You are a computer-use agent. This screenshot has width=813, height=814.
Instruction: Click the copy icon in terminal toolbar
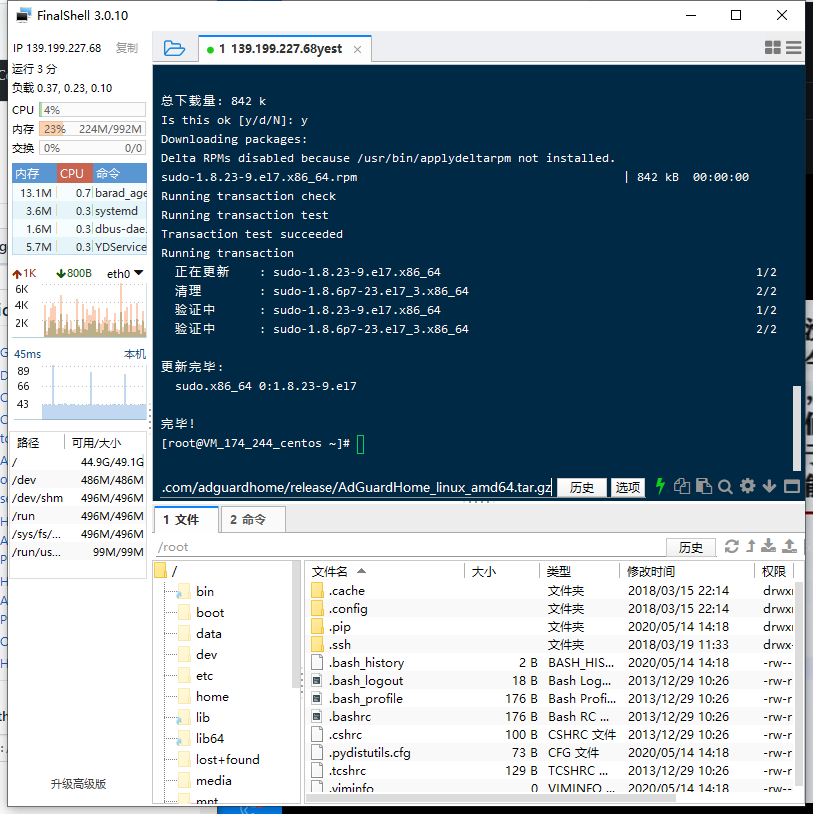click(x=682, y=487)
